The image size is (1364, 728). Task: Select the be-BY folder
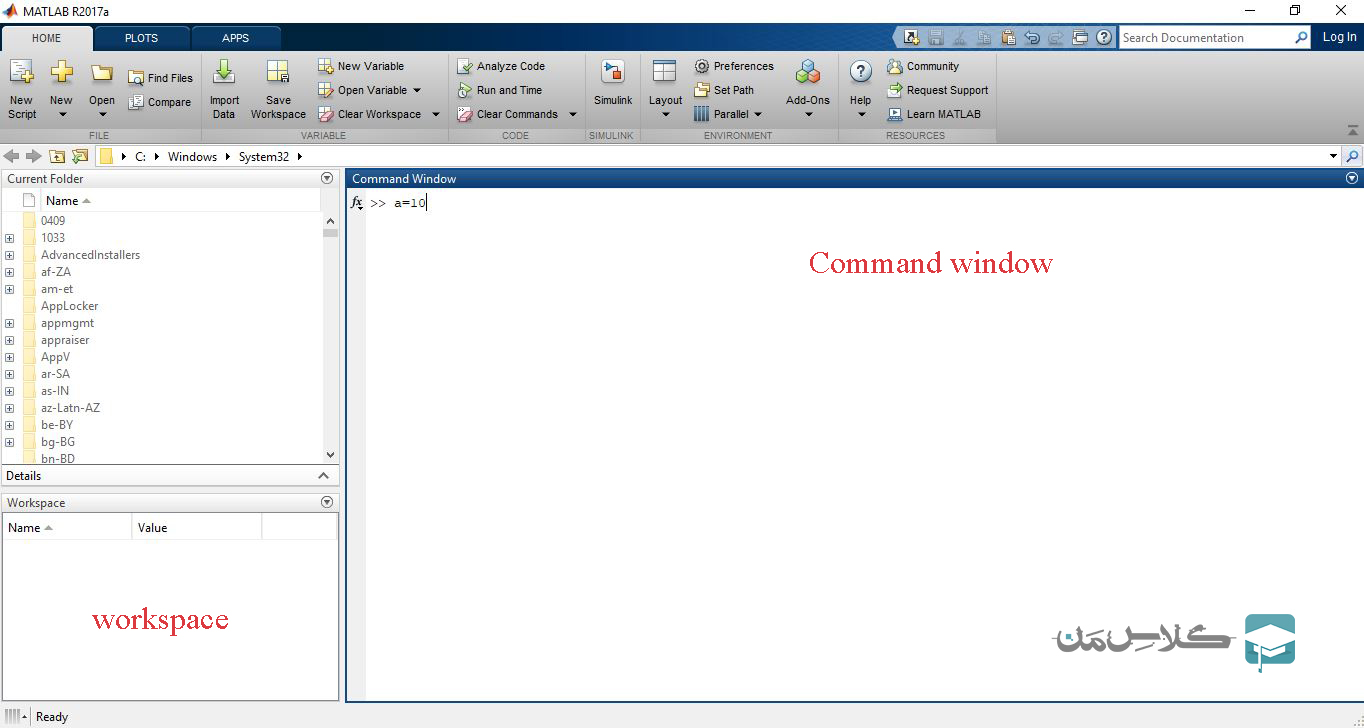click(57, 425)
